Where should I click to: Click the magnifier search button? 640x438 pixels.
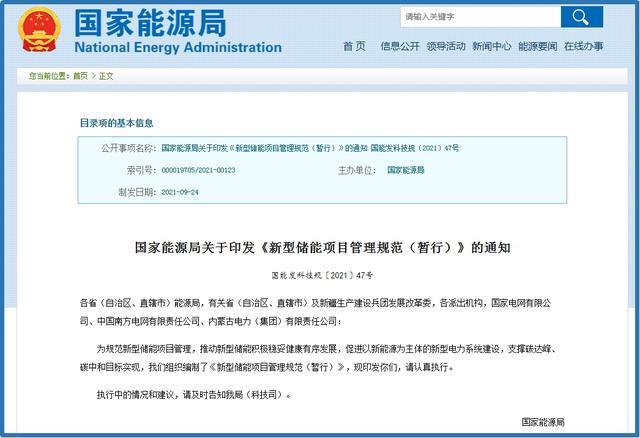click(581, 17)
